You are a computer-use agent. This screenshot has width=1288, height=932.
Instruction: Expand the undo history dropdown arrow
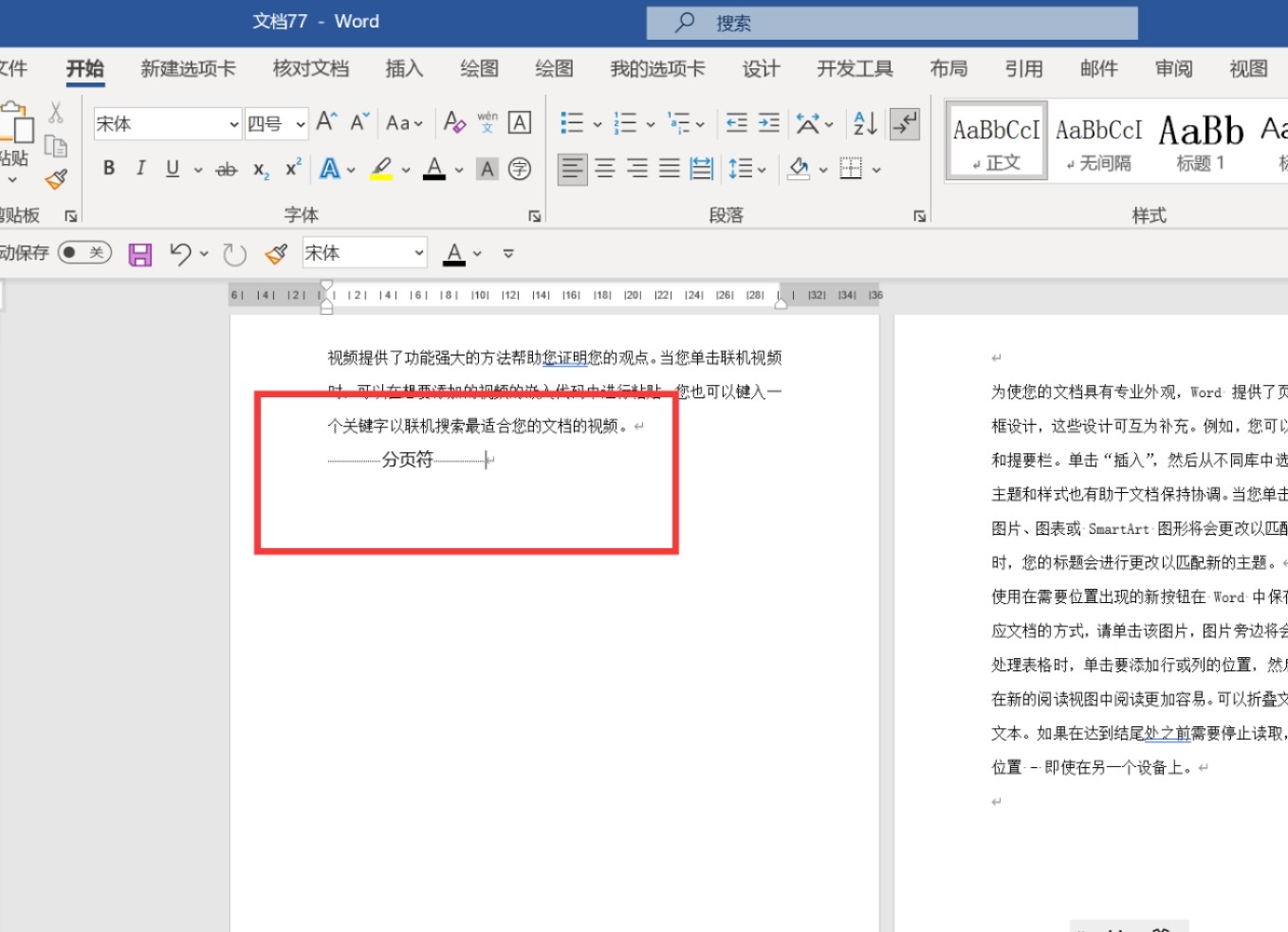click(x=204, y=254)
